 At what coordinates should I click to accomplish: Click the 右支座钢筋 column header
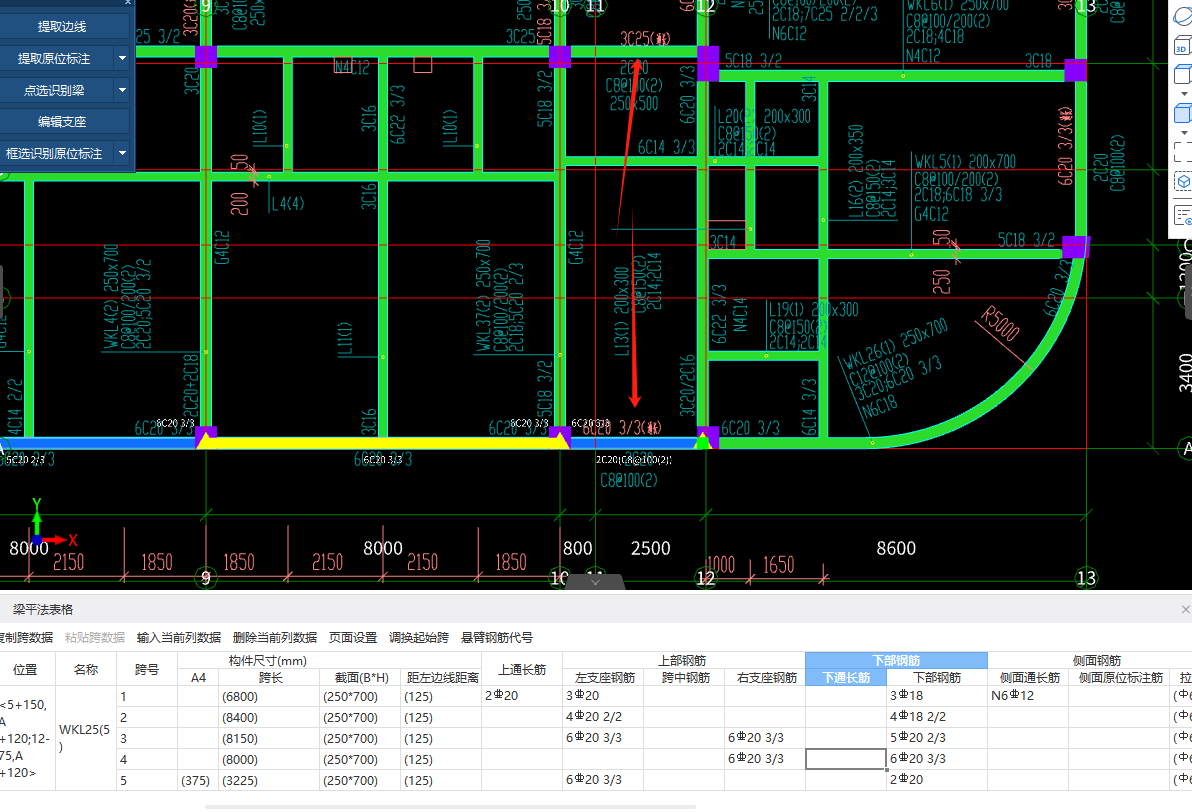coord(765,677)
